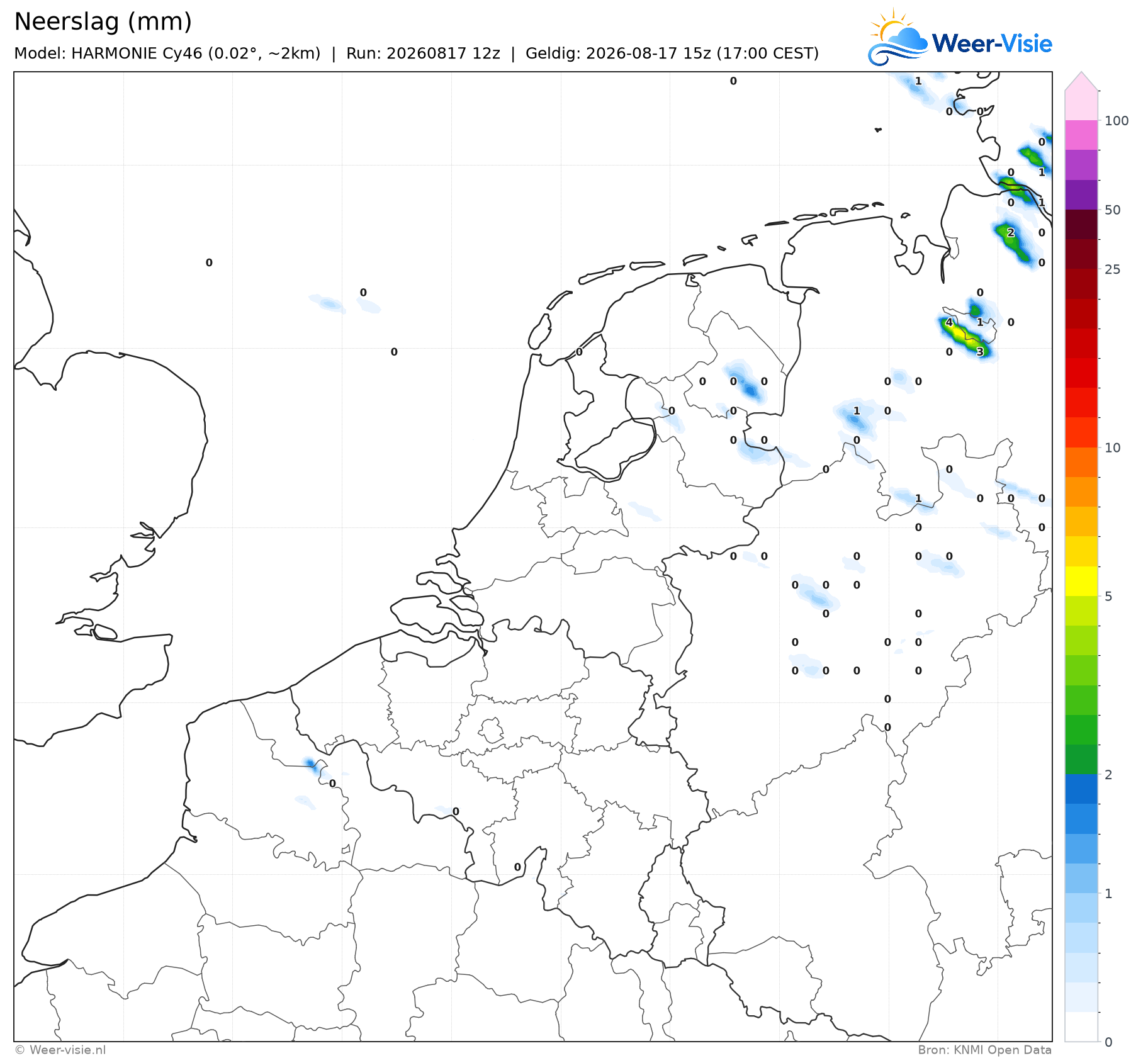
Task: Click the value 2 label in green cell
Action: click(1011, 233)
